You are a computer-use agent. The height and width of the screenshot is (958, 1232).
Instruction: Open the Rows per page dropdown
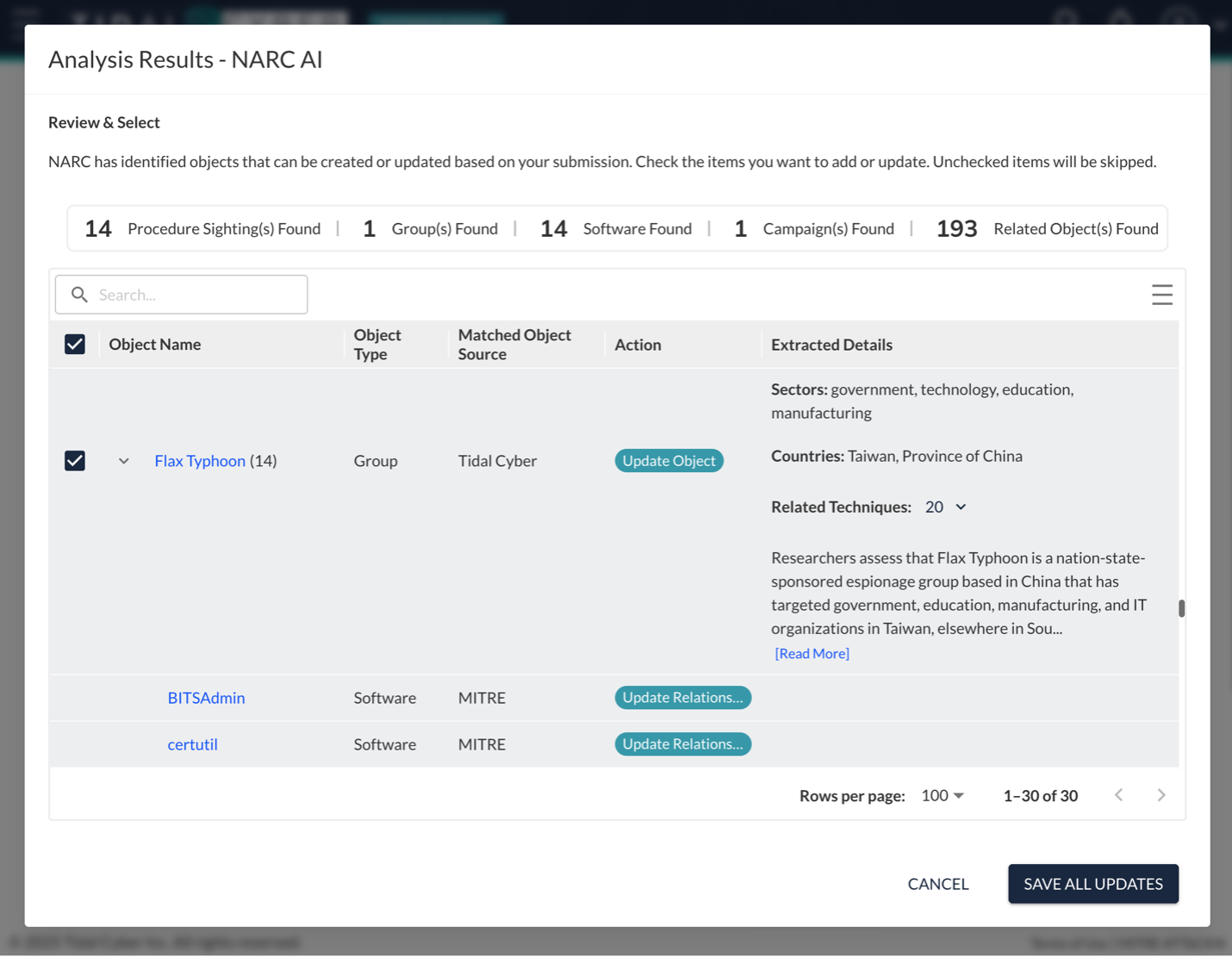943,795
